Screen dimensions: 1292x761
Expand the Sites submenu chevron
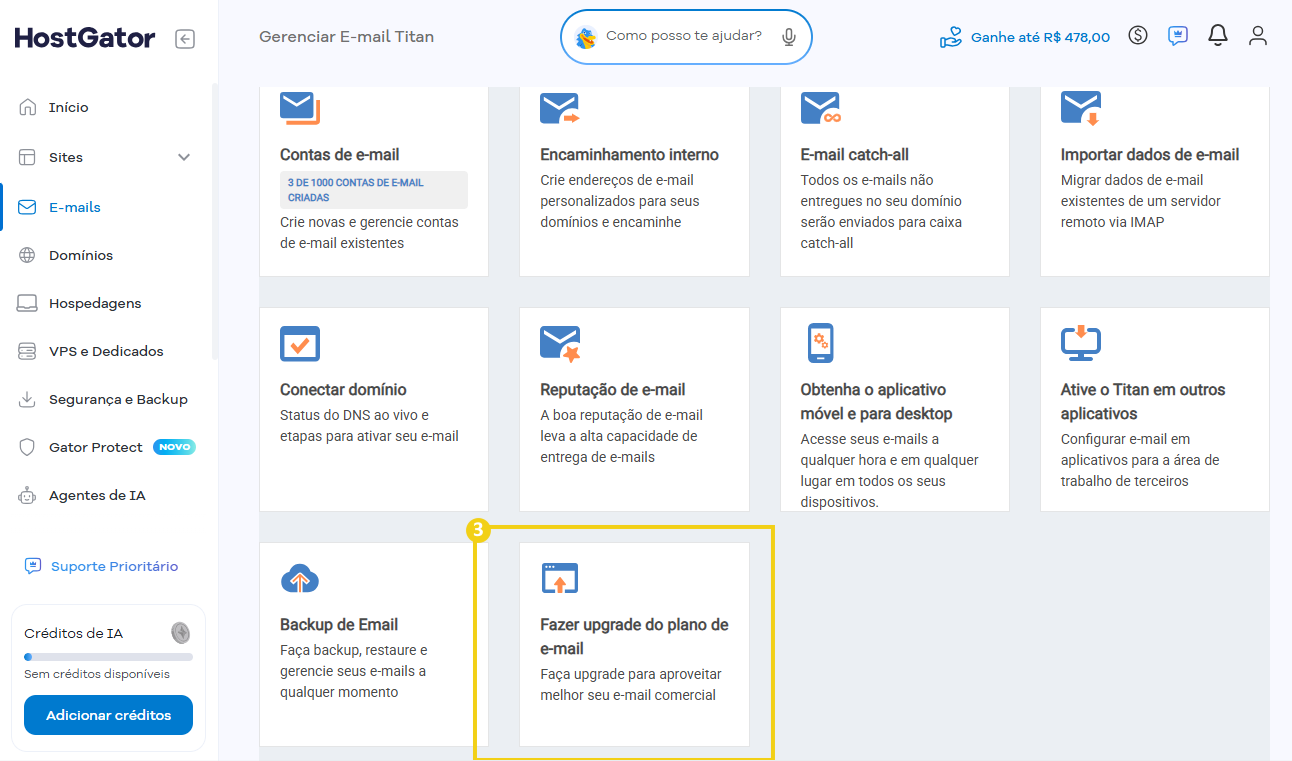click(183, 157)
